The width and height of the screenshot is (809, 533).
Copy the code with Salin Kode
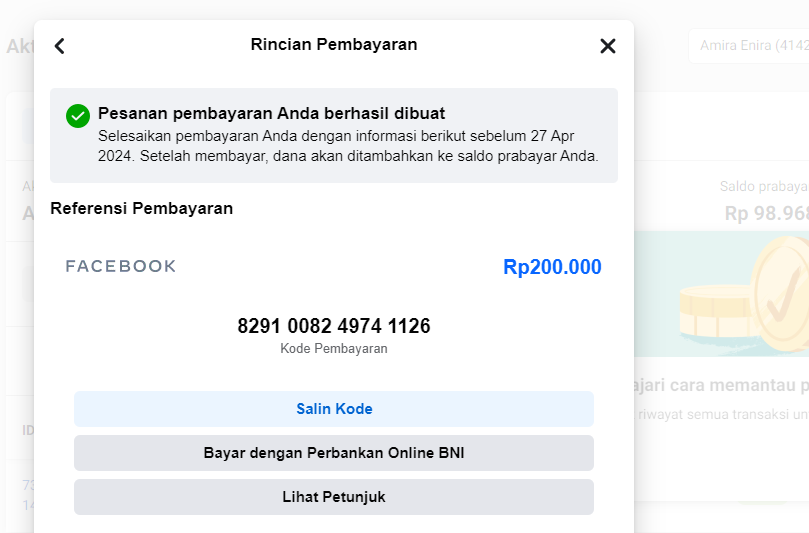[x=334, y=409]
